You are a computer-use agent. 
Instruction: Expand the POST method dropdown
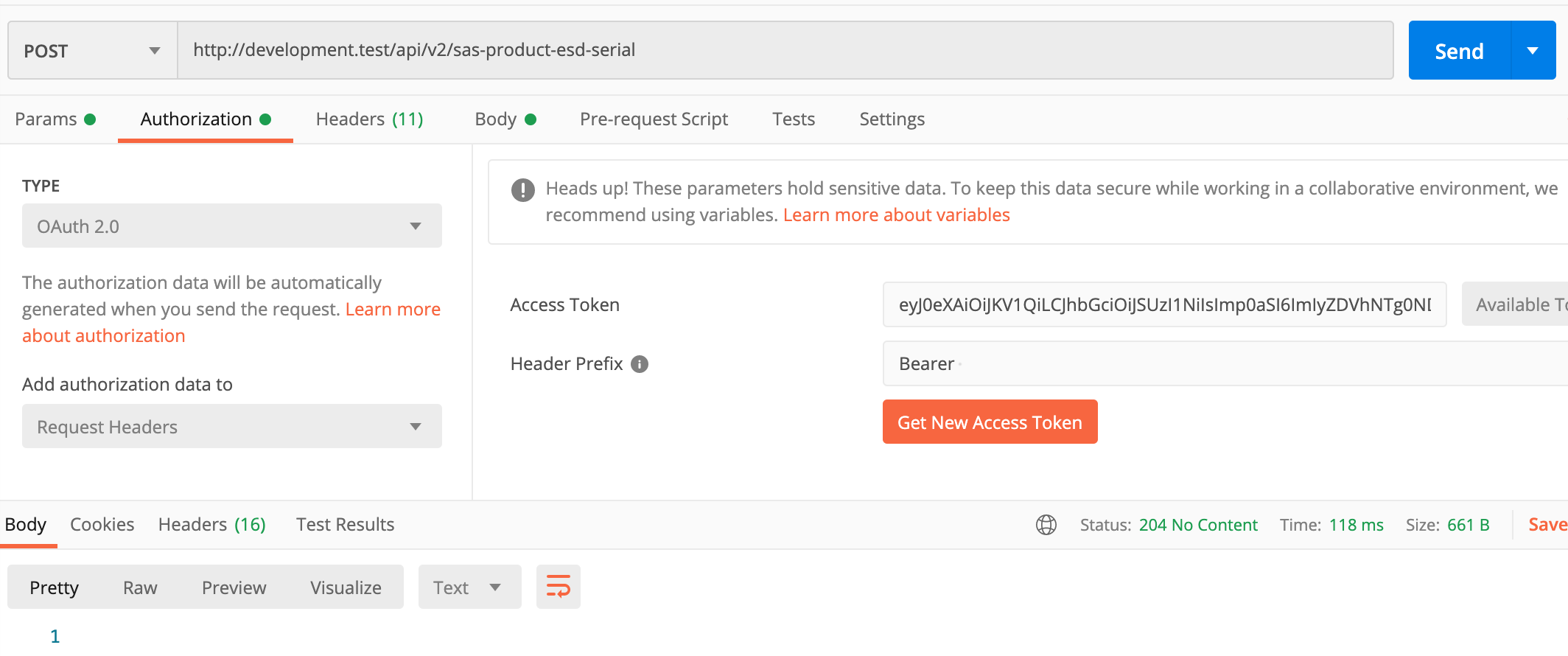click(x=92, y=51)
